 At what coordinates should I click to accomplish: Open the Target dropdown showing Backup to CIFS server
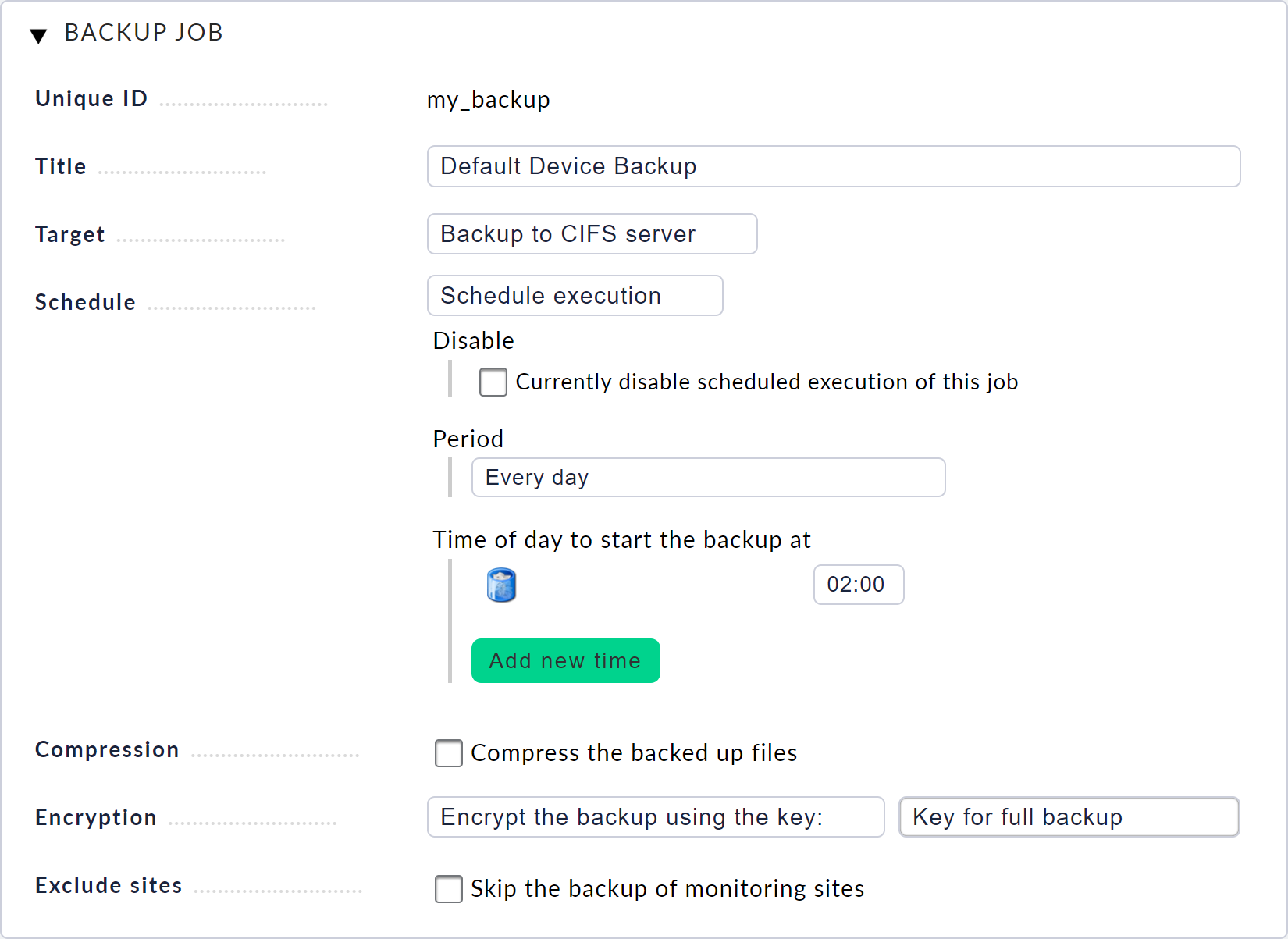coord(591,233)
